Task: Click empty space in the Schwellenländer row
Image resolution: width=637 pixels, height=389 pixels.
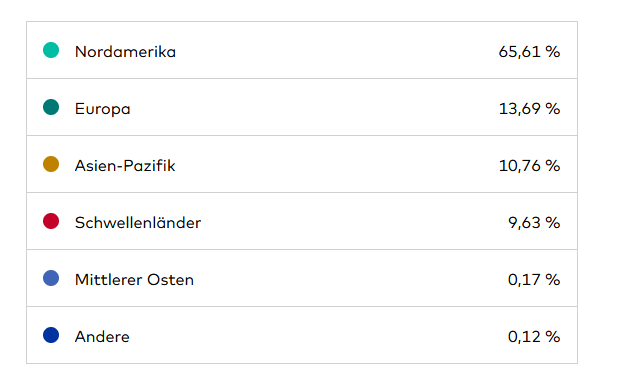Action: tap(353, 221)
